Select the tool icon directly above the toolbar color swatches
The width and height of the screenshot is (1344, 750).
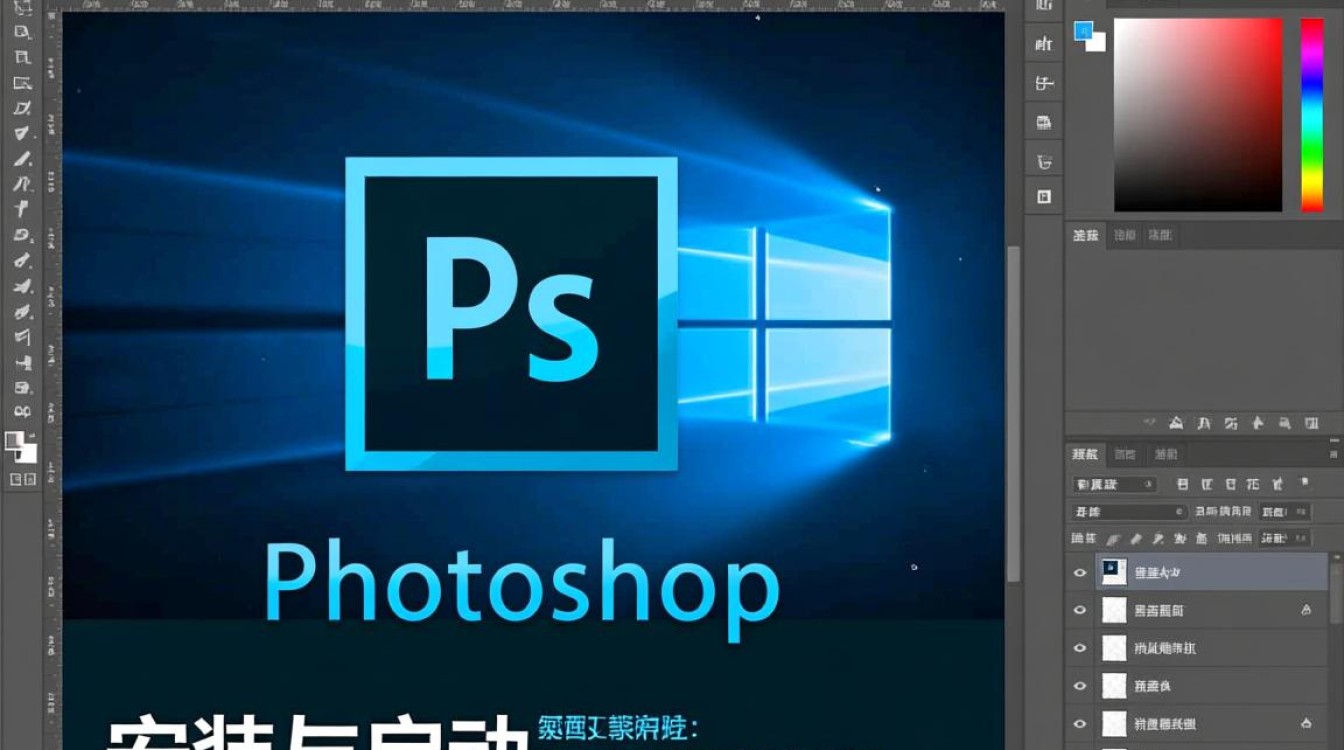(22, 411)
